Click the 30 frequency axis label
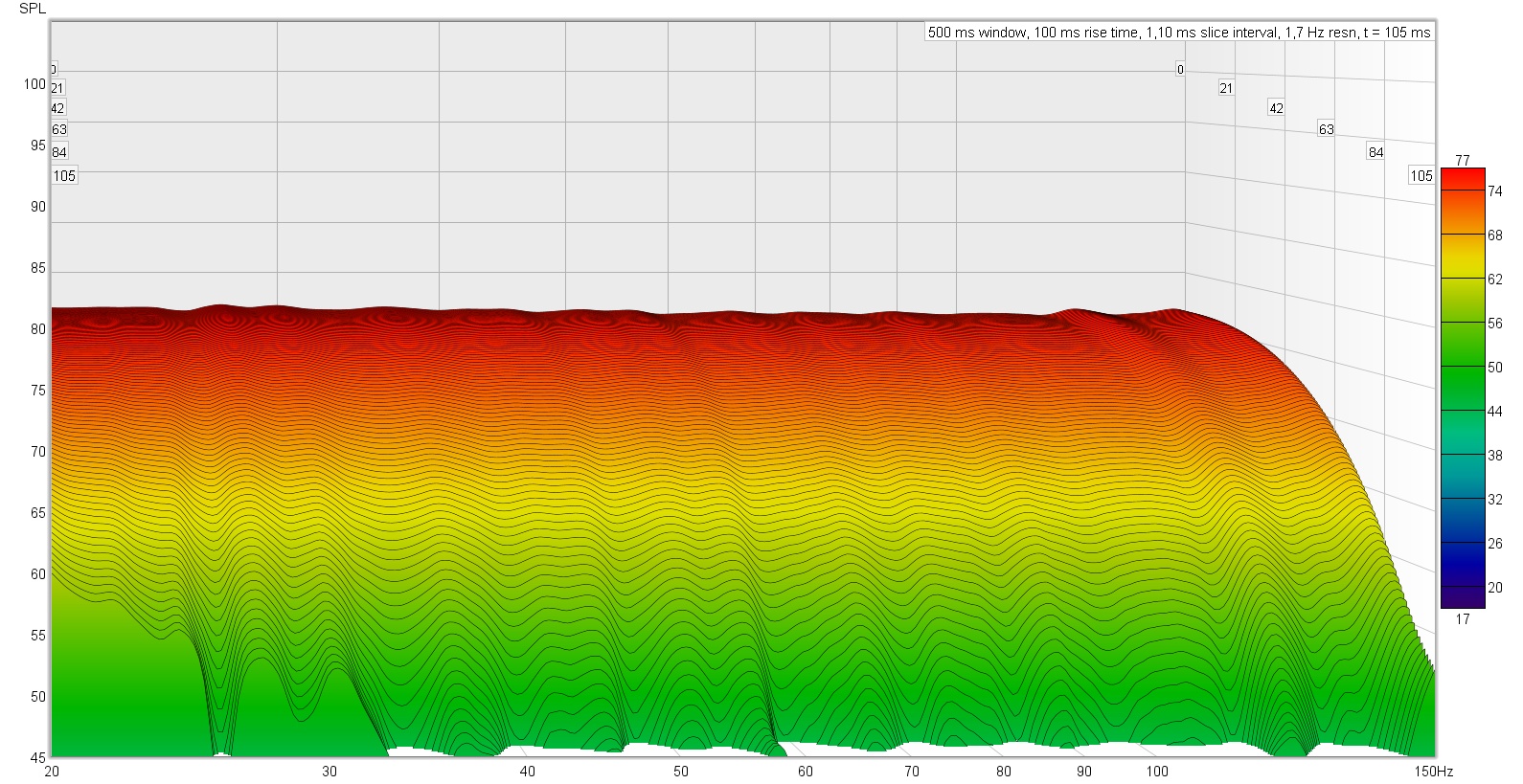The width and height of the screenshot is (1523, 784). point(330,772)
